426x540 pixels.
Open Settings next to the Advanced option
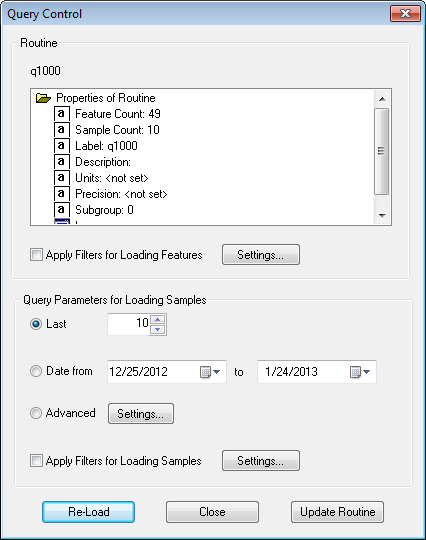click(x=141, y=414)
